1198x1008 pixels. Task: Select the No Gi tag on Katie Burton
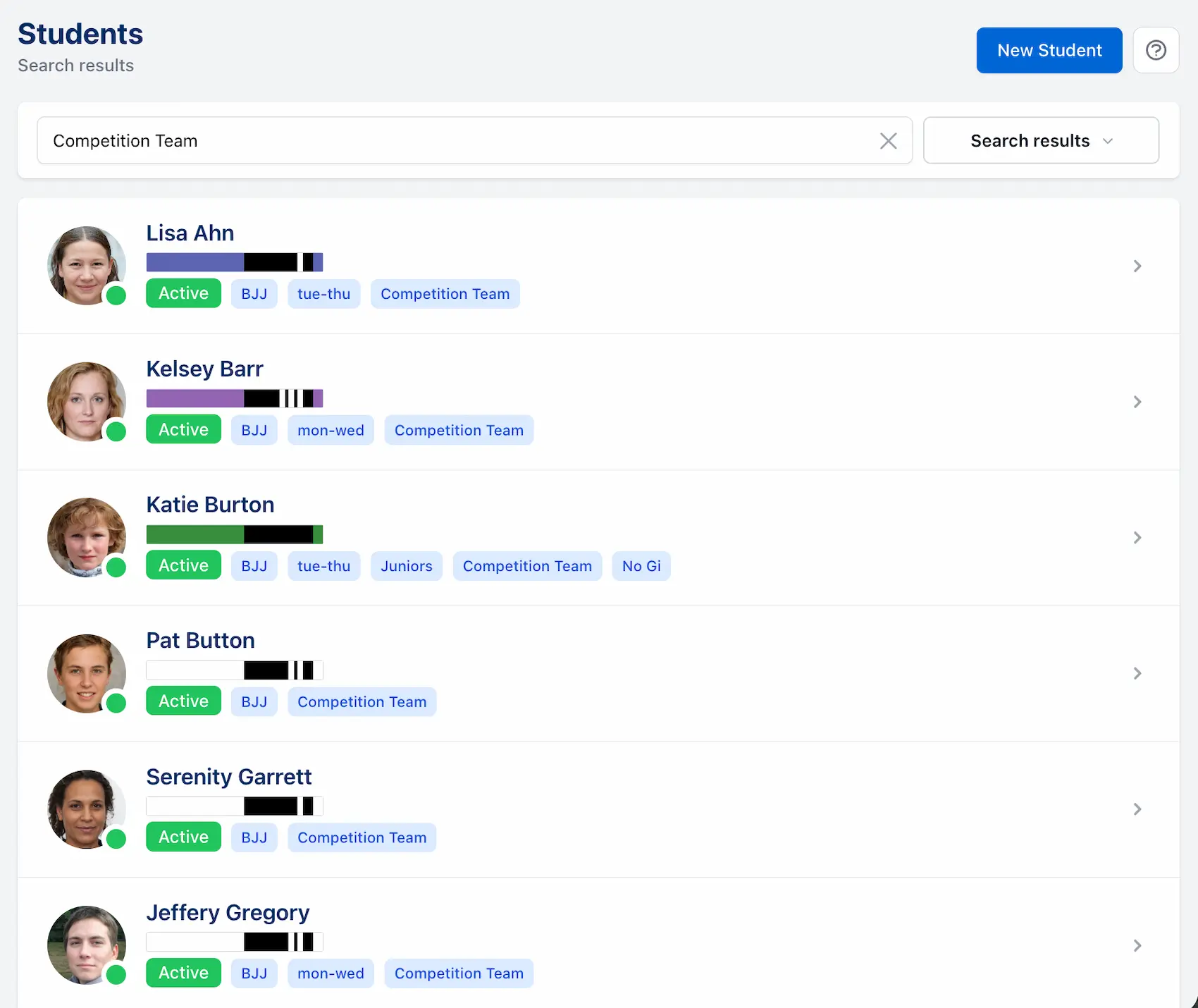coord(641,566)
